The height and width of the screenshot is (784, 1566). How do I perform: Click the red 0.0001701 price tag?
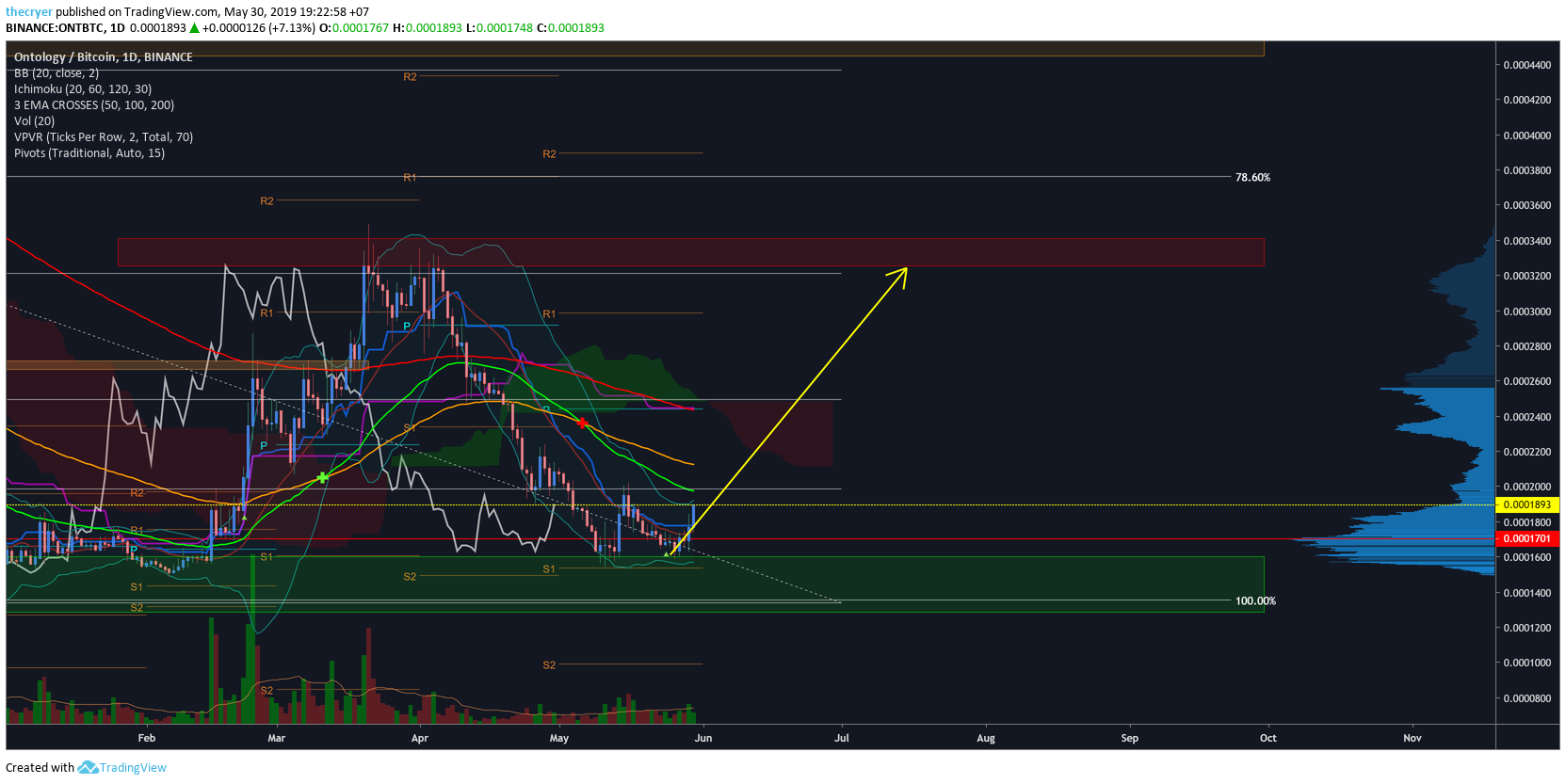click(1527, 538)
